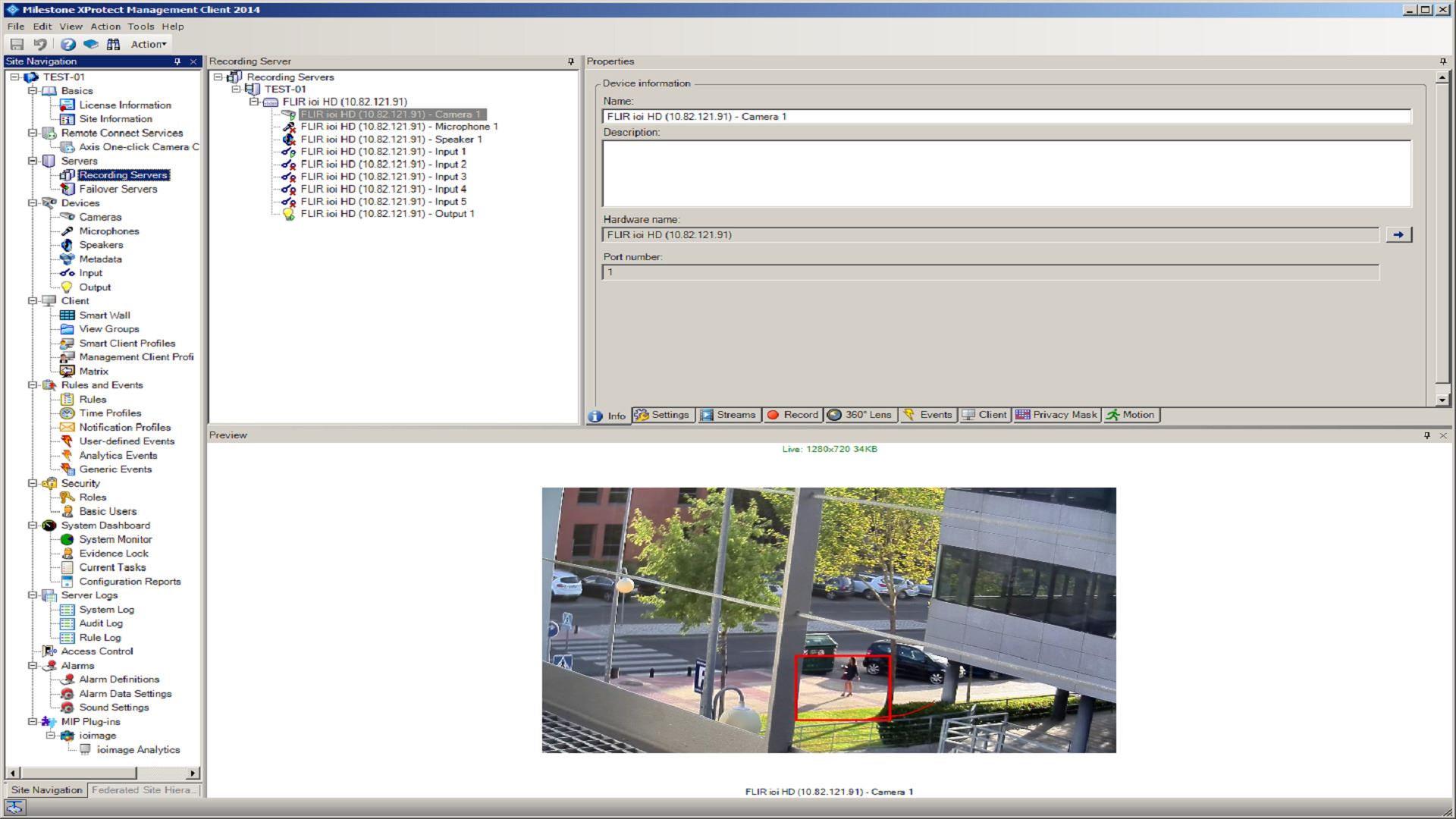Select Analytics Events in navigation
This screenshot has height=819, width=1456.
(118, 456)
